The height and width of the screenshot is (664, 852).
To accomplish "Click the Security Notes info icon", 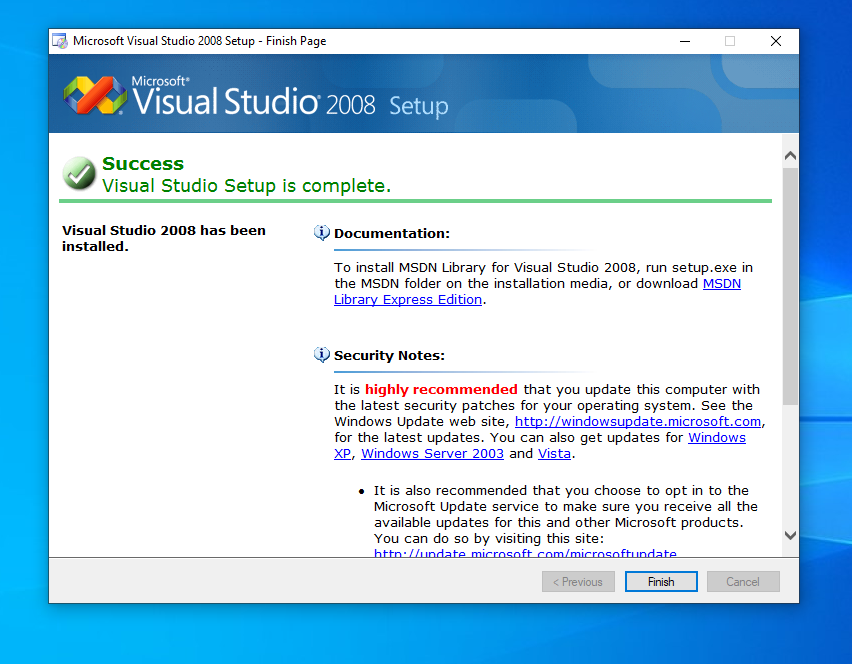I will [x=322, y=355].
